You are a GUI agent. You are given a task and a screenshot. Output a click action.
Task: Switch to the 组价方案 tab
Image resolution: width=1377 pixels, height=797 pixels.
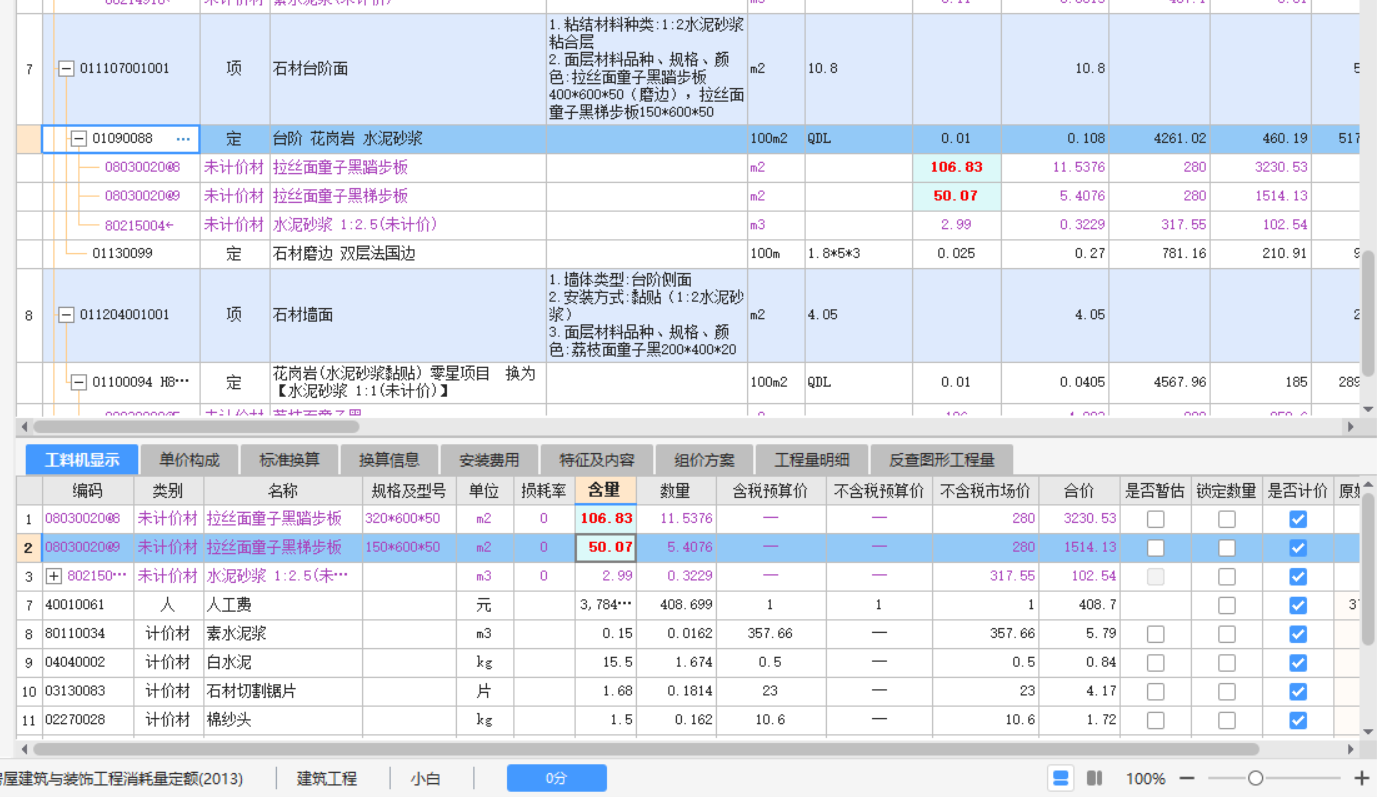[704, 460]
